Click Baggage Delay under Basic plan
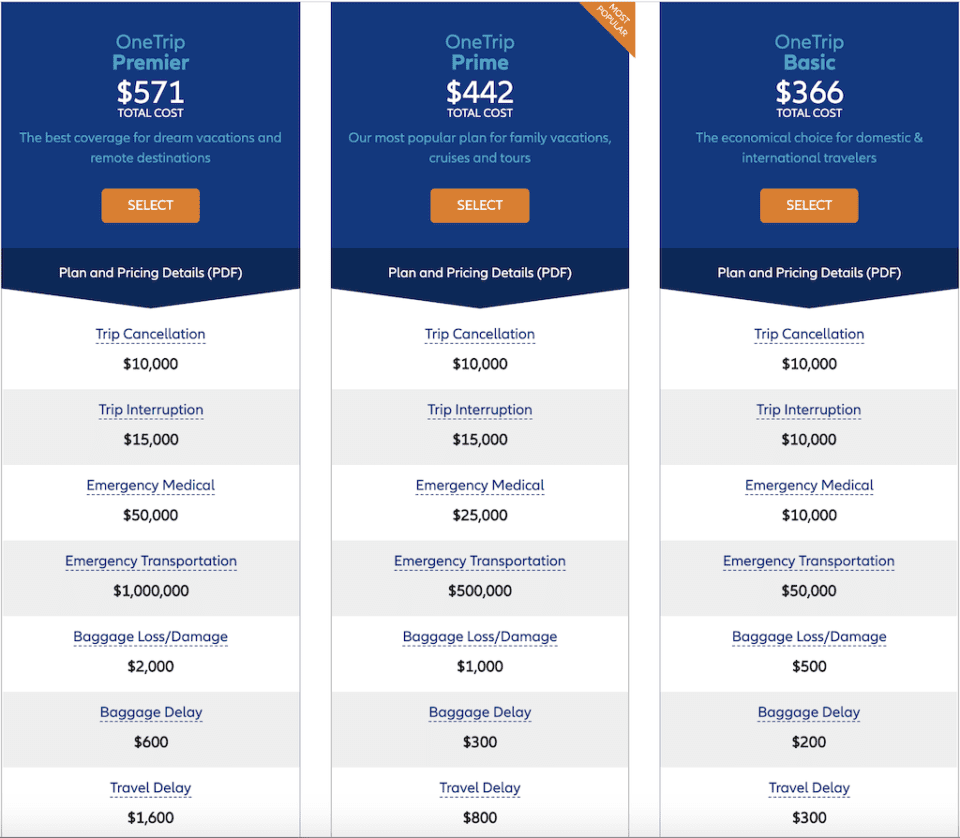Image resolution: width=960 pixels, height=838 pixels. 809,712
